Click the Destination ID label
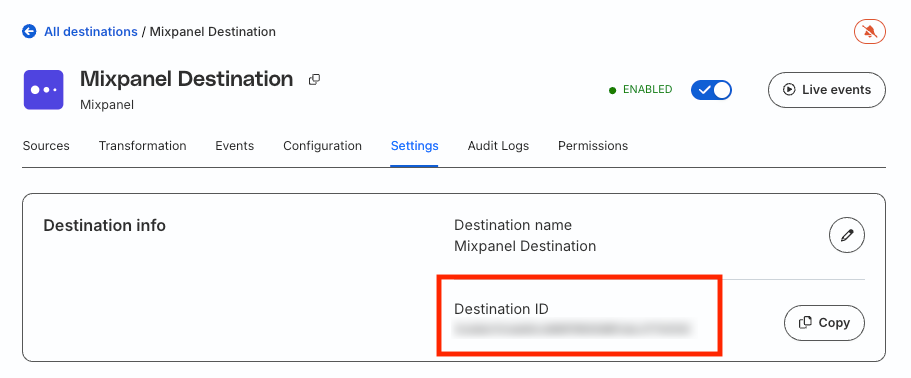The width and height of the screenshot is (911, 378). (x=501, y=309)
